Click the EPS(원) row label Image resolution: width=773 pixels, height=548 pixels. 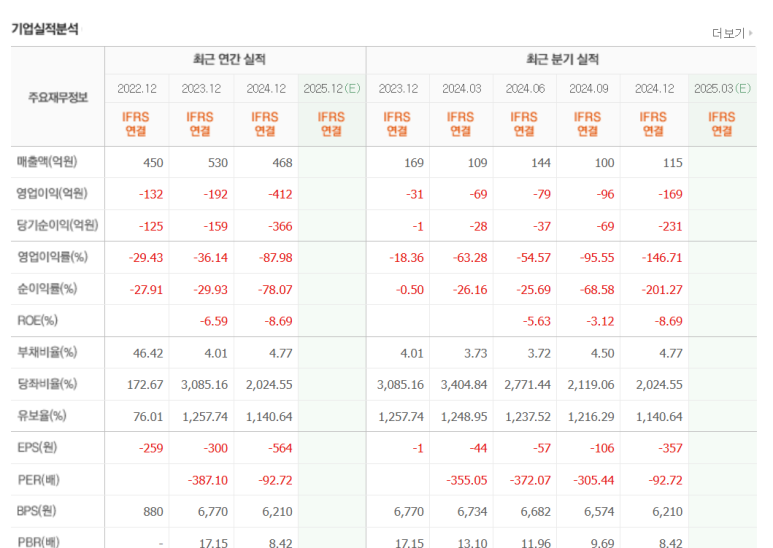pyautogui.click(x=37, y=447)
